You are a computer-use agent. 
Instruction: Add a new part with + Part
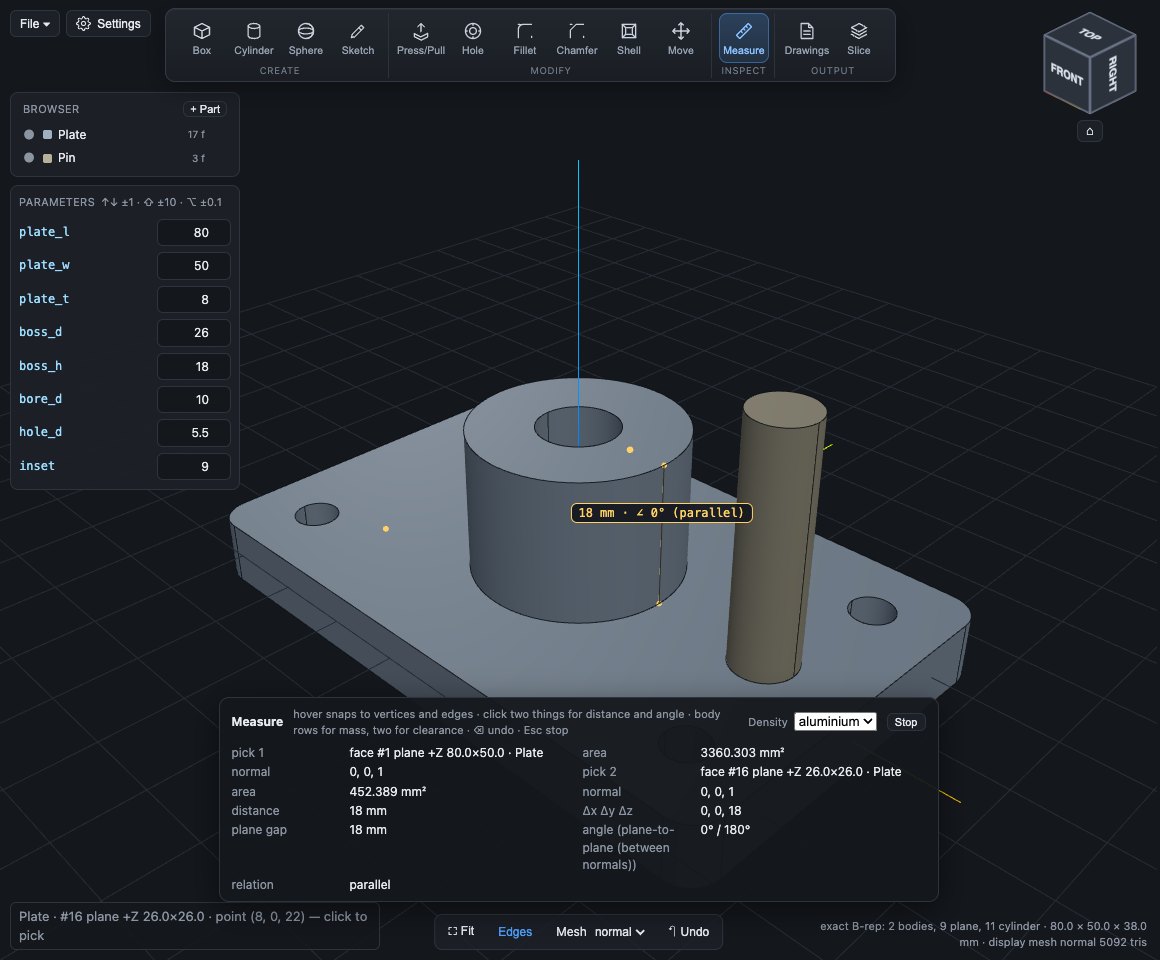(205, 109)
